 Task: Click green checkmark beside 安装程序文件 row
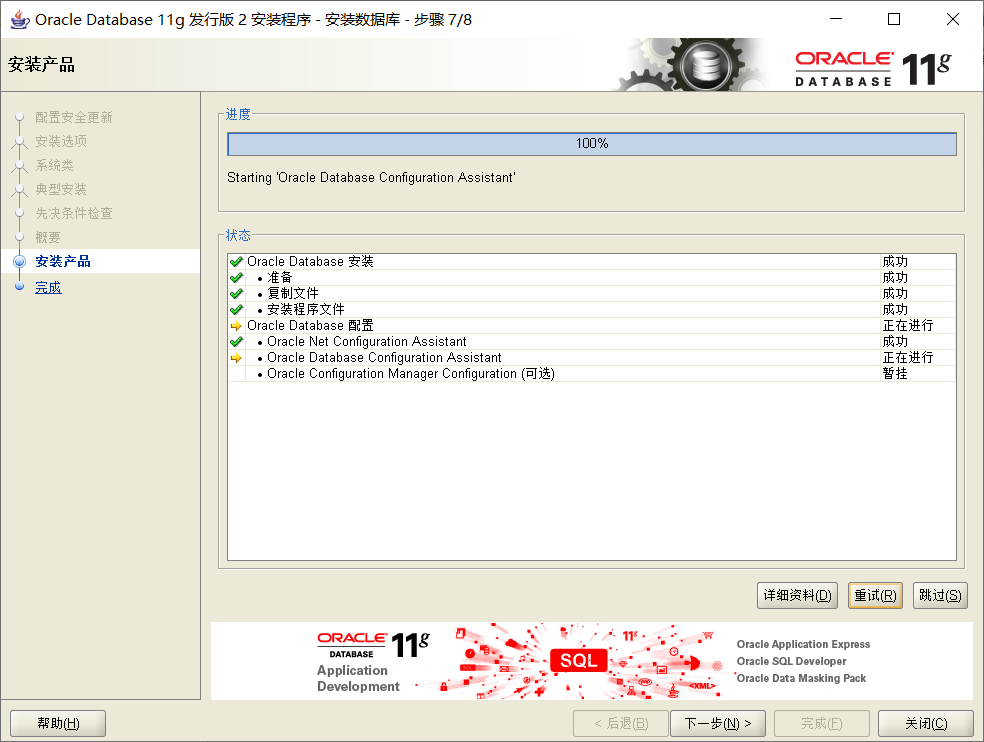click(237, 309)
